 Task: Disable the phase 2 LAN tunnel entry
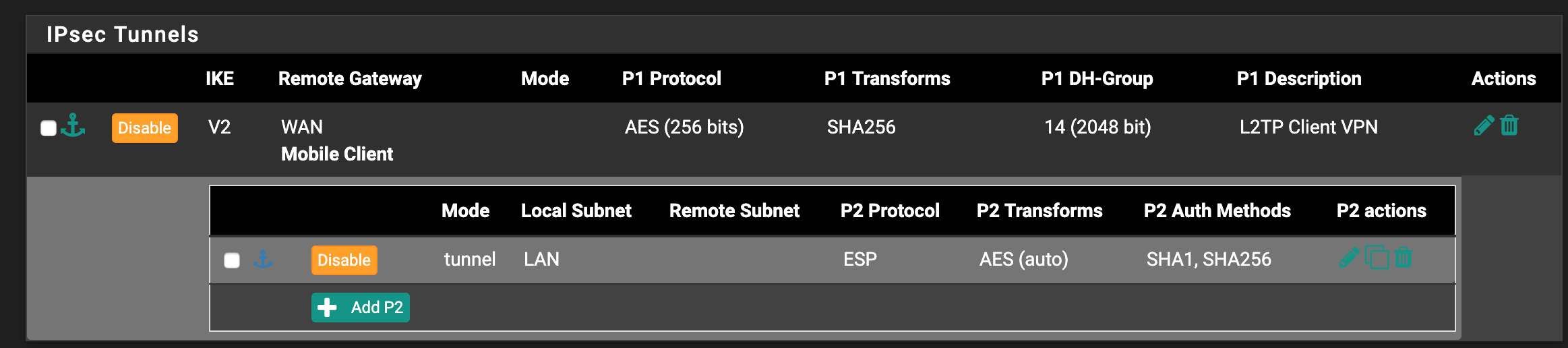(x=344, y=260)
